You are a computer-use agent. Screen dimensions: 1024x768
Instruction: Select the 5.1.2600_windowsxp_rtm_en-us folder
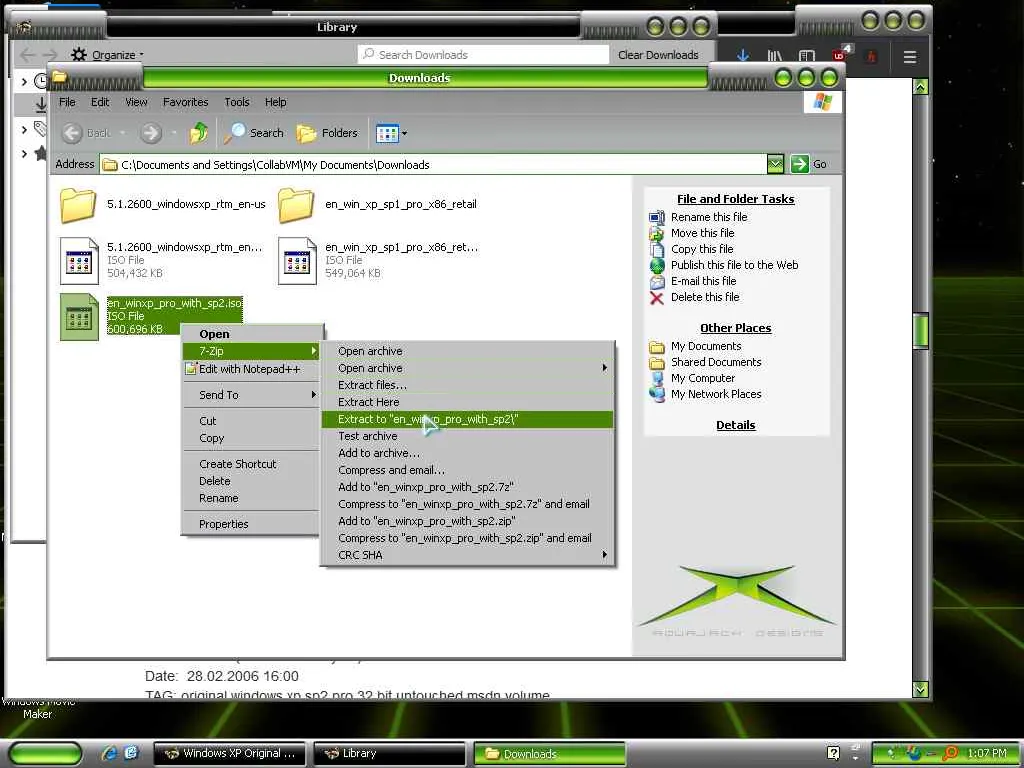click(163, 204)
